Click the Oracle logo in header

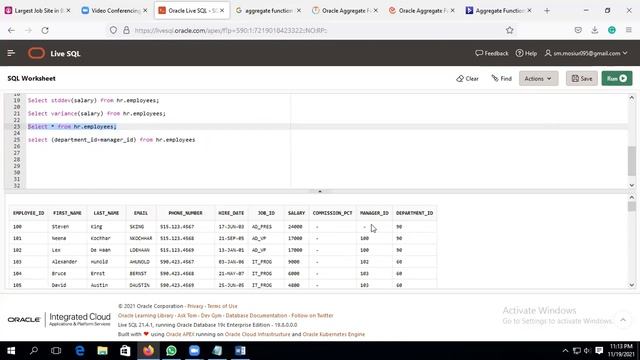(x=36, y=53)
